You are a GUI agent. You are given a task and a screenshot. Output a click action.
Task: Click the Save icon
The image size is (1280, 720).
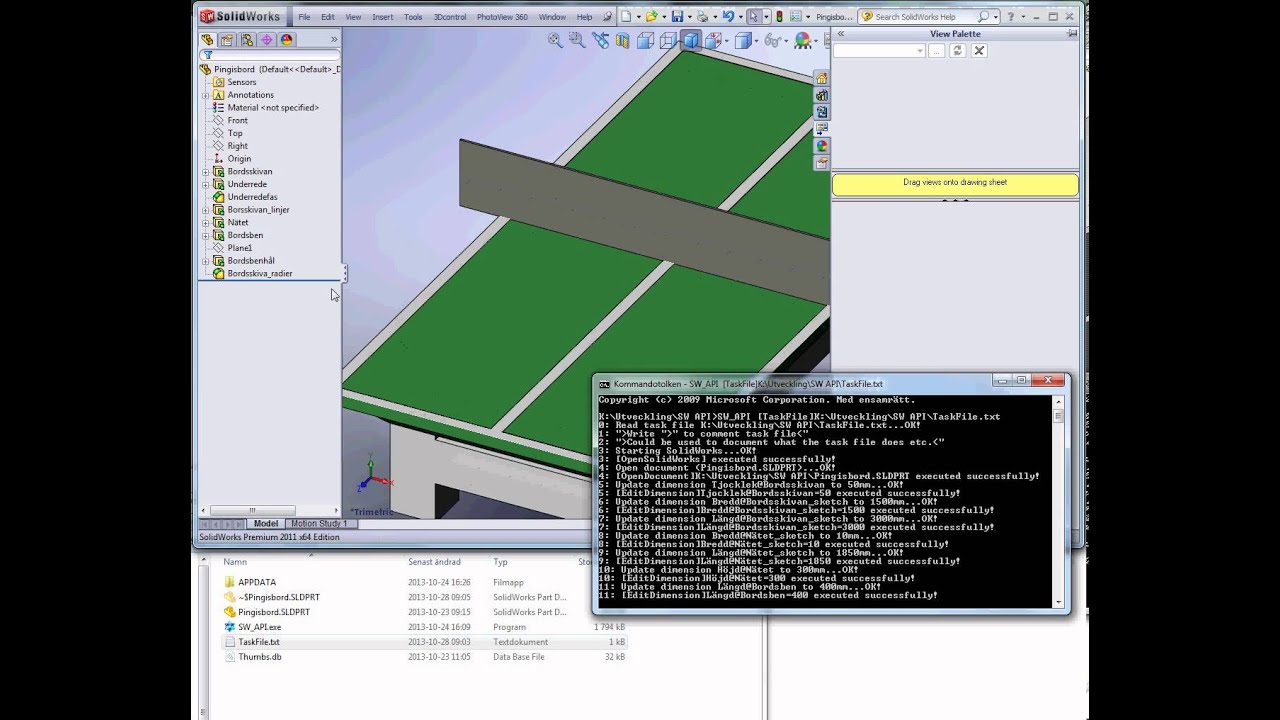tap(677, 16)
